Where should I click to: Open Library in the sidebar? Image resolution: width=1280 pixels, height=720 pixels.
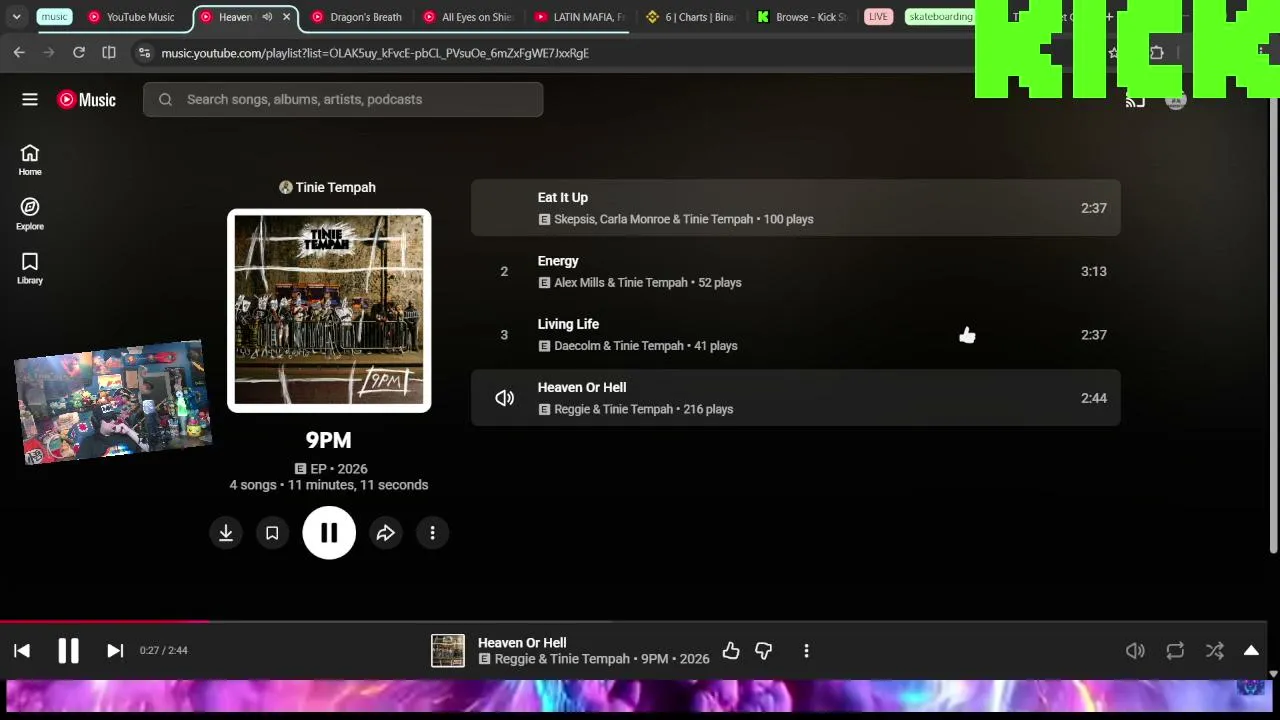click(30, 268)
